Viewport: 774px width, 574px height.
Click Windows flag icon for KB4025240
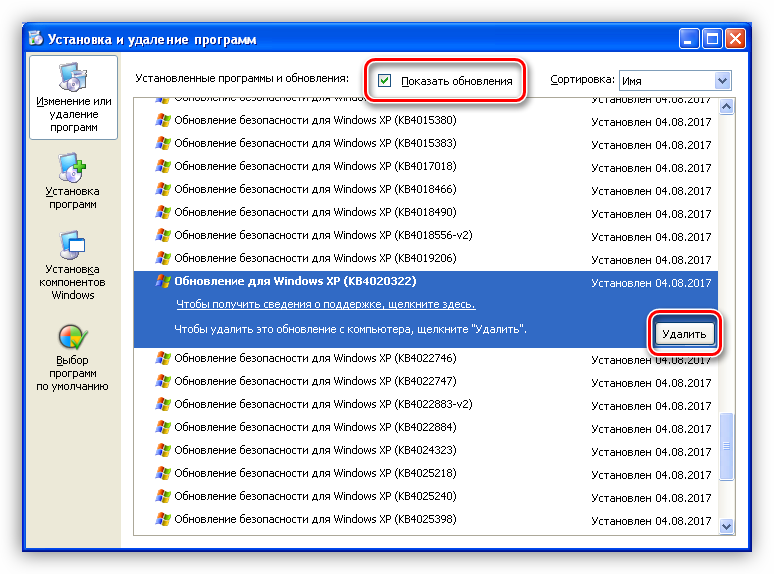[162, 496]
